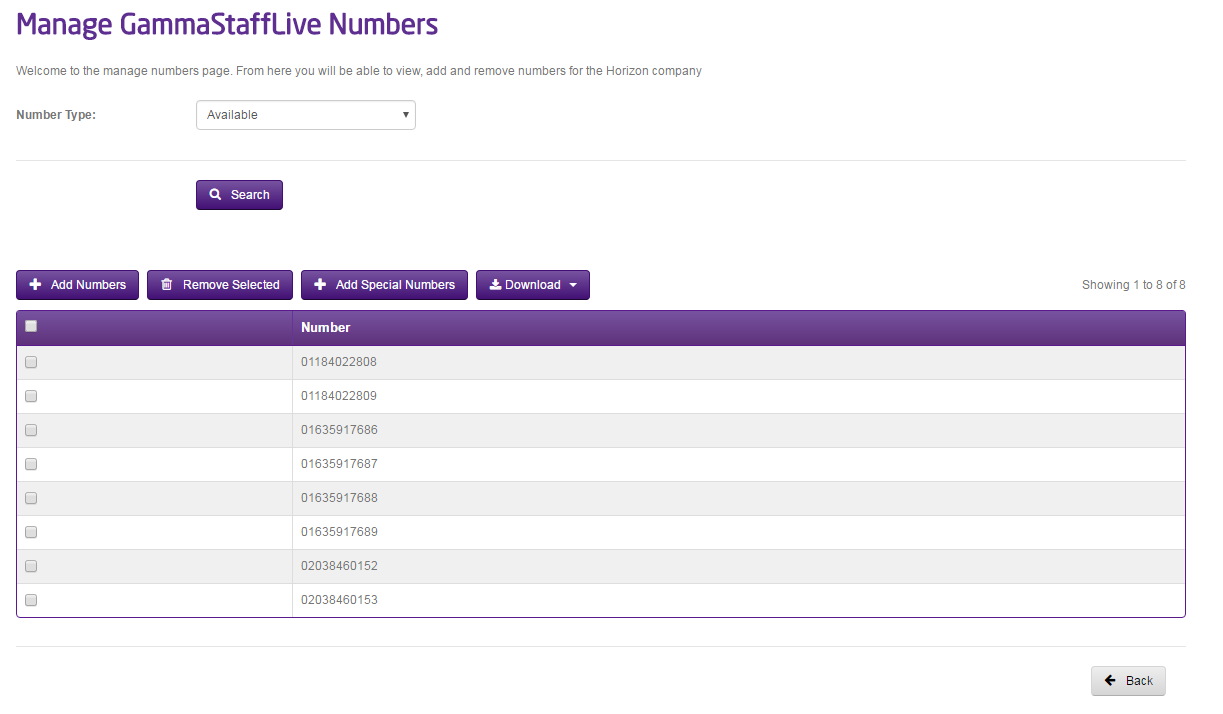
Task: Check the box for 01184022809
Action: tap(31, 396)
